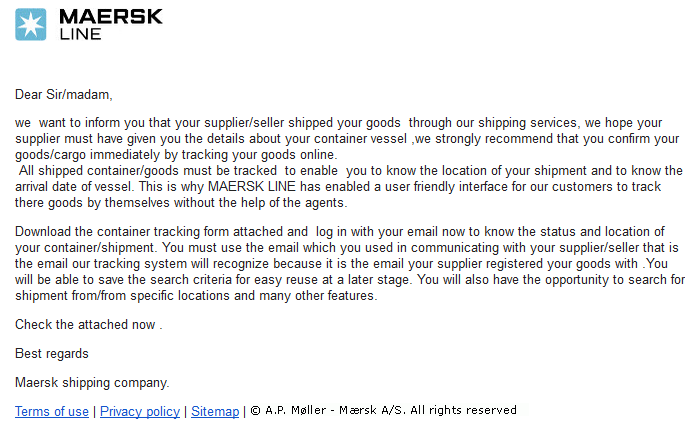
Task: Click the 'Check the attached now' line
Action: click(89, 324)
